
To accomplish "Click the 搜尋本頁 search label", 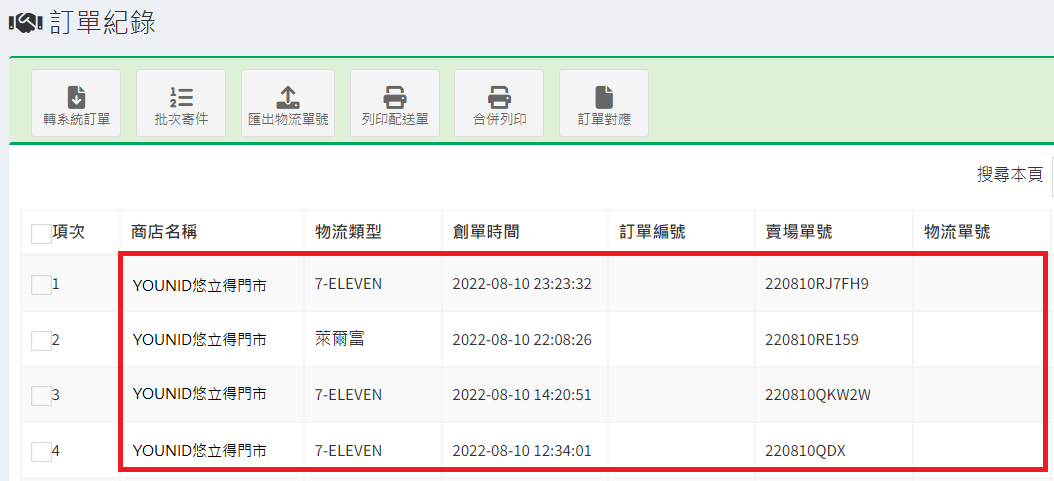I will [1009, 175].
